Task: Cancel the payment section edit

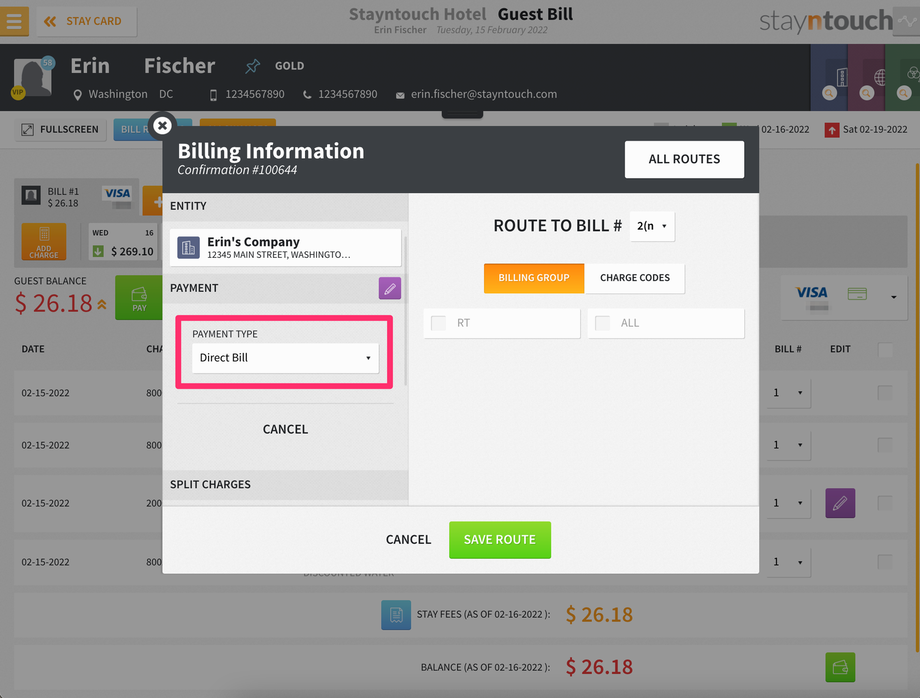Action: [285, 429]
